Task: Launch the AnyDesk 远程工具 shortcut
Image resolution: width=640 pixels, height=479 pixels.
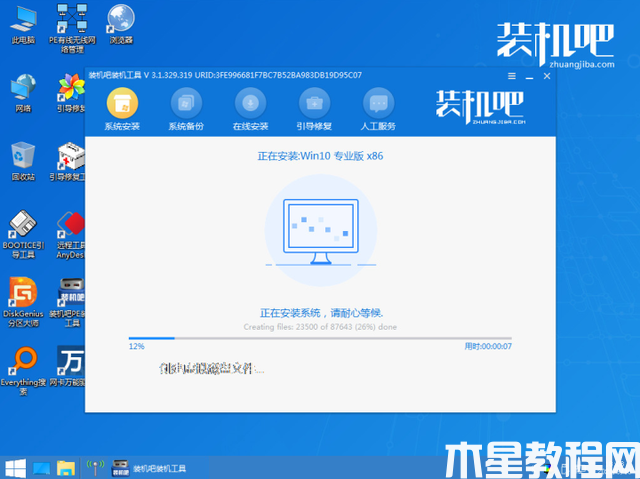Action: [71, 235]
